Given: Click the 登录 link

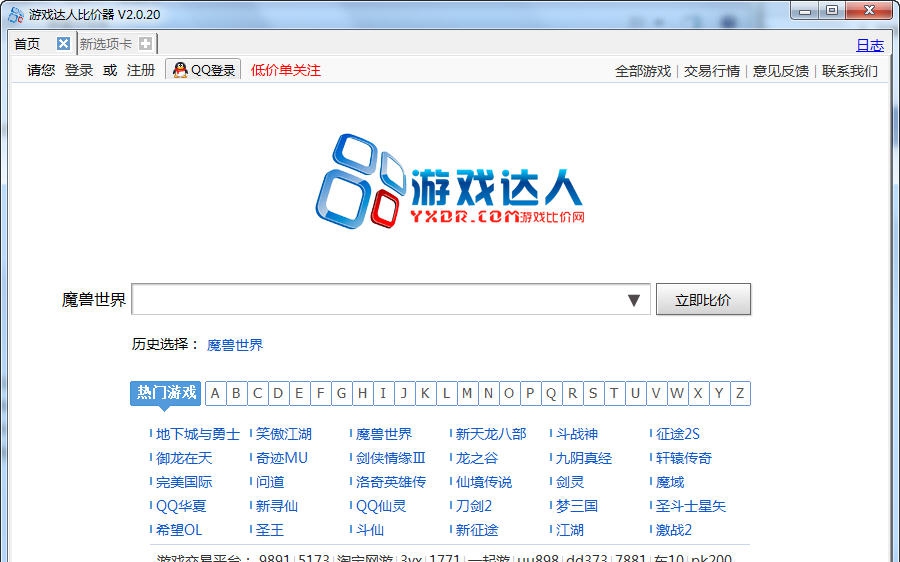Looking at the screenshot, I should pyautogui.click(x=79, y=70).
